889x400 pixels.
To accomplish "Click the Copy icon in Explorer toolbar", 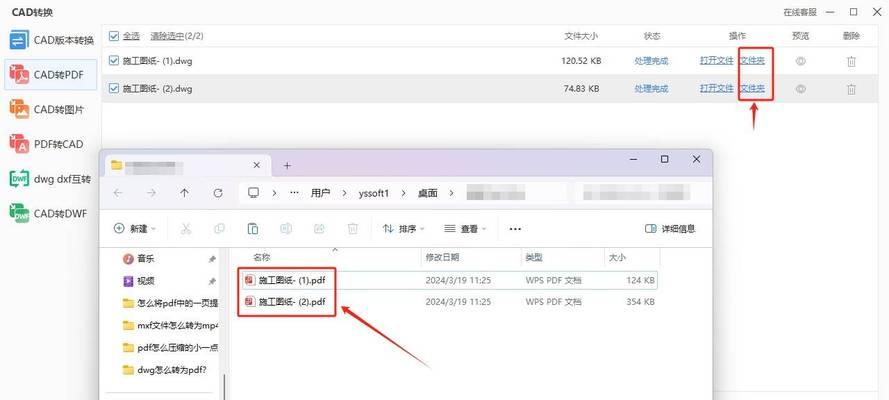I will [x=219, y=229].
